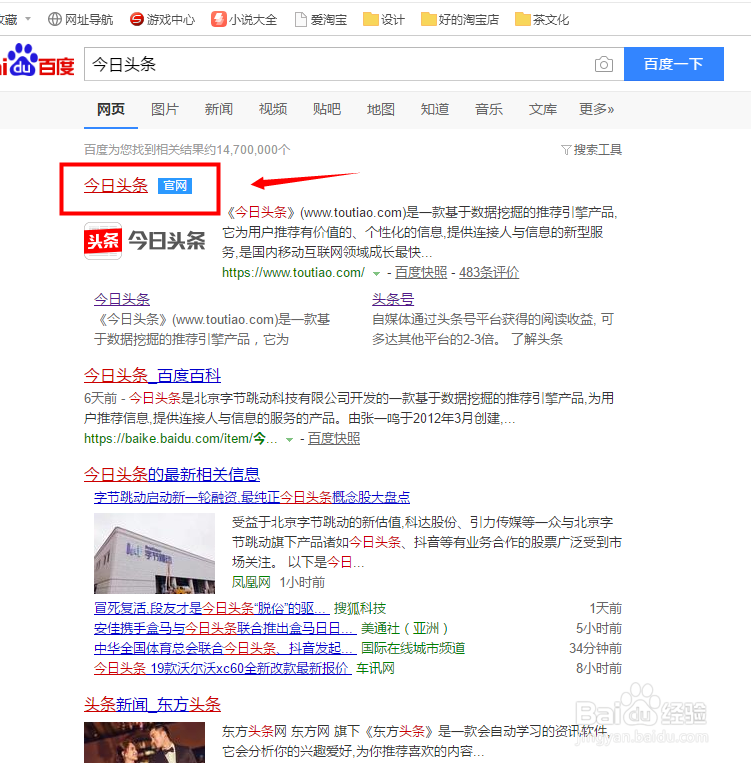Open the 483条评价 link
751x763 pixels.
coord(489,272)
